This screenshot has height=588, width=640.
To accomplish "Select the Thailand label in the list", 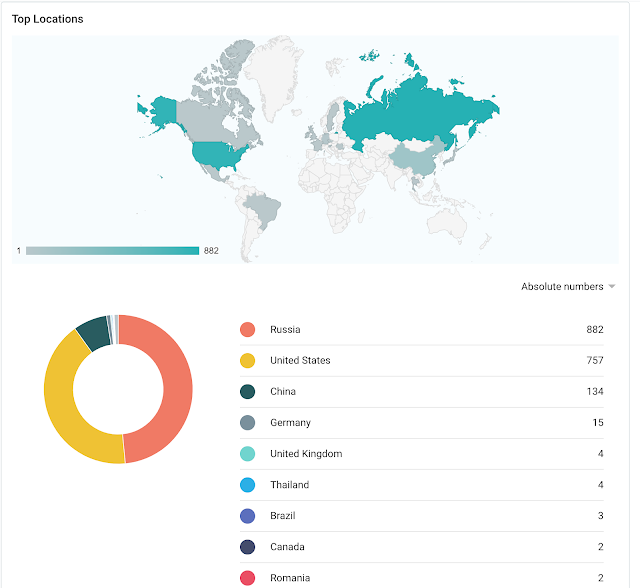I will (289, 485).
